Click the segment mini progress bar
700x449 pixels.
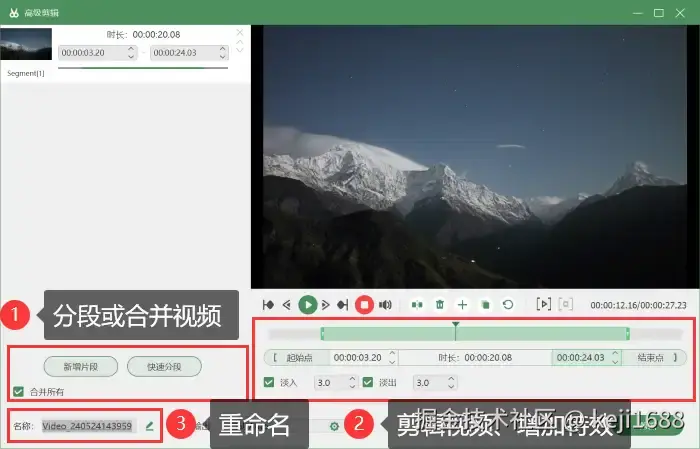tap(143, 68)
